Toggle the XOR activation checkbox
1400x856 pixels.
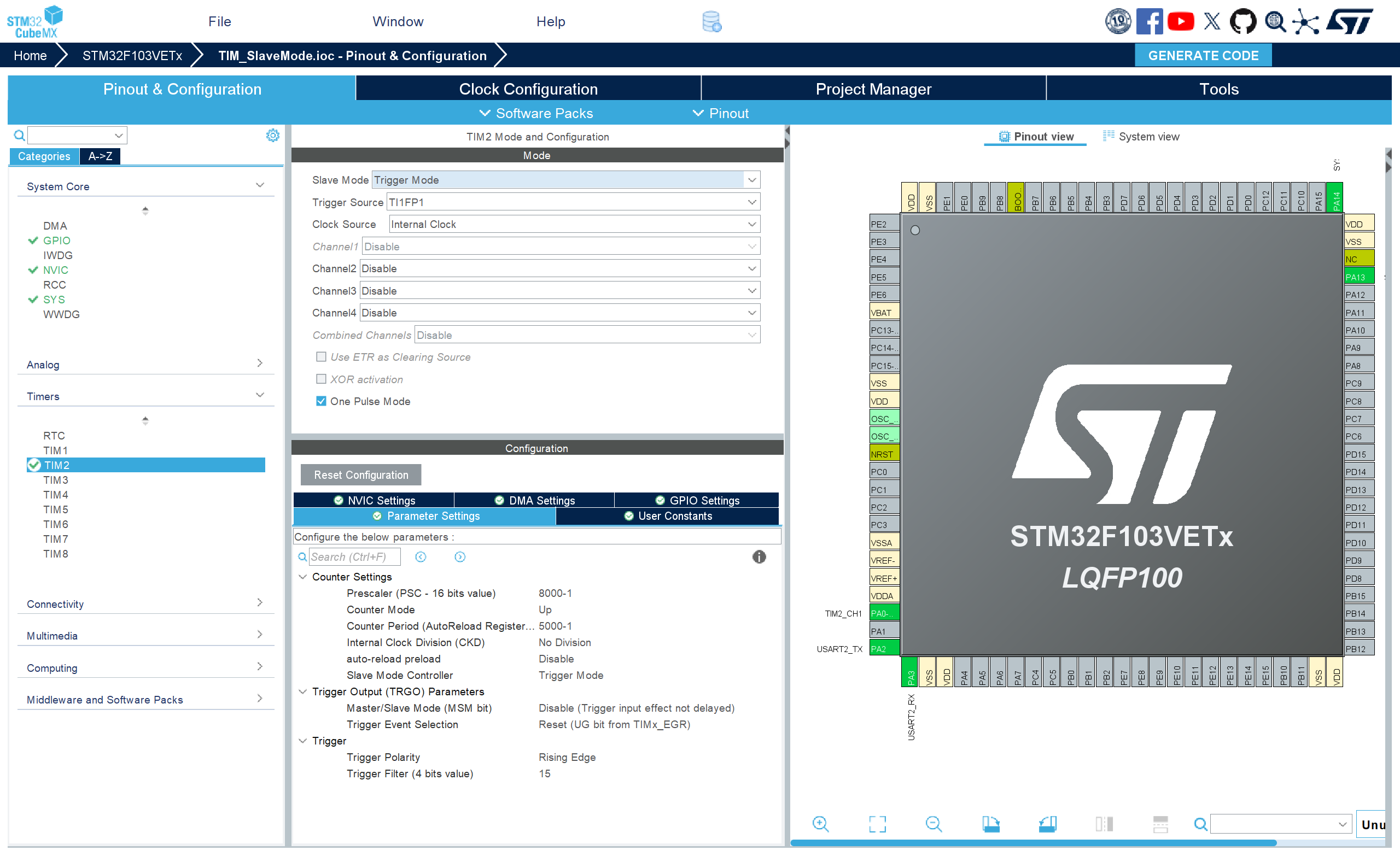pyautogui.click(x=321, y=379)
